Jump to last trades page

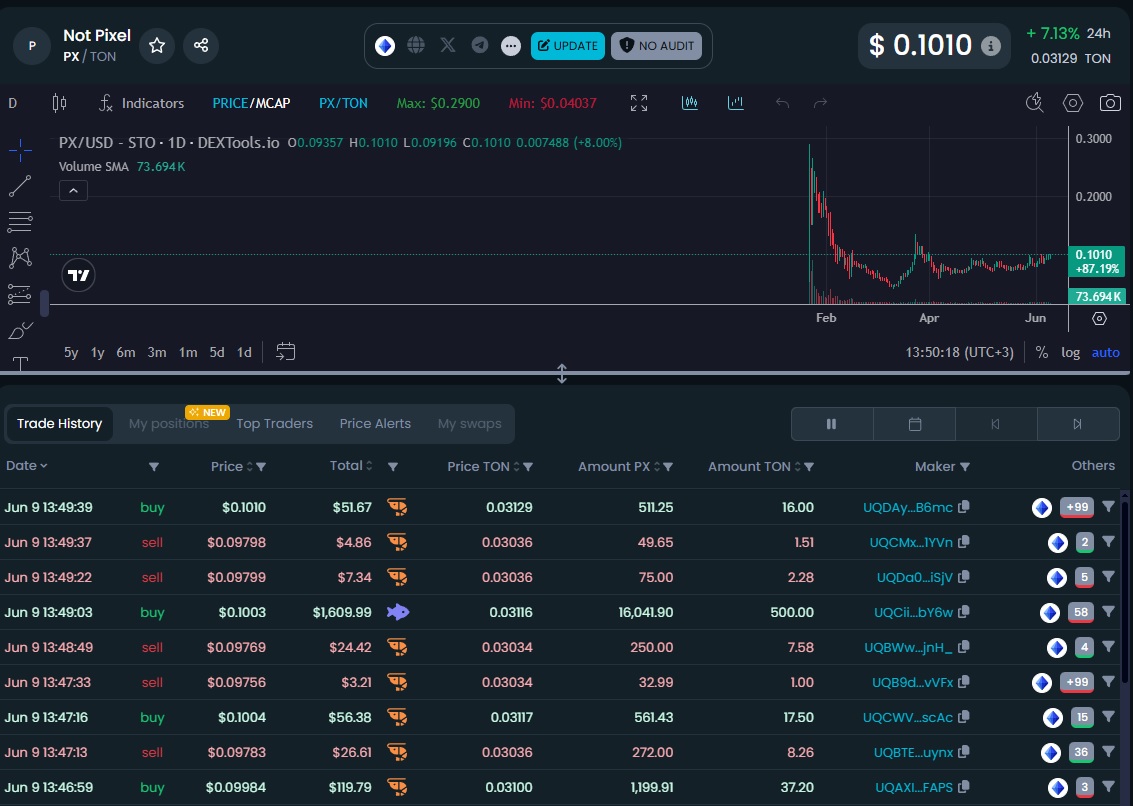pyautogui.click(x=1077, y=424)
